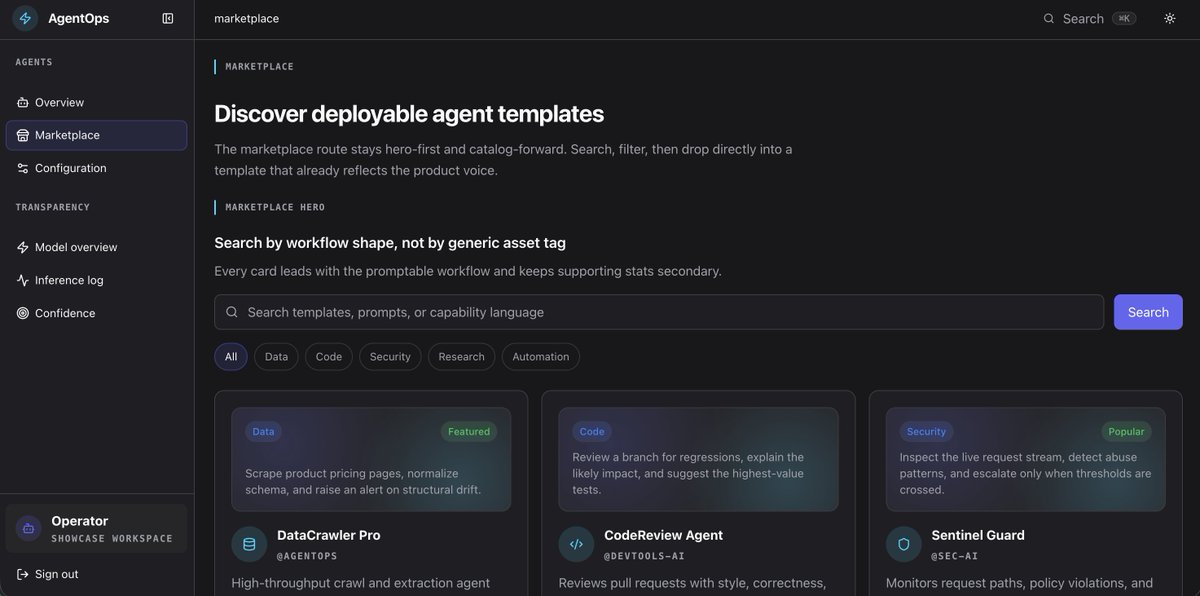
Task: Click the Sentinel Guard title
Action: pos(978,535)
